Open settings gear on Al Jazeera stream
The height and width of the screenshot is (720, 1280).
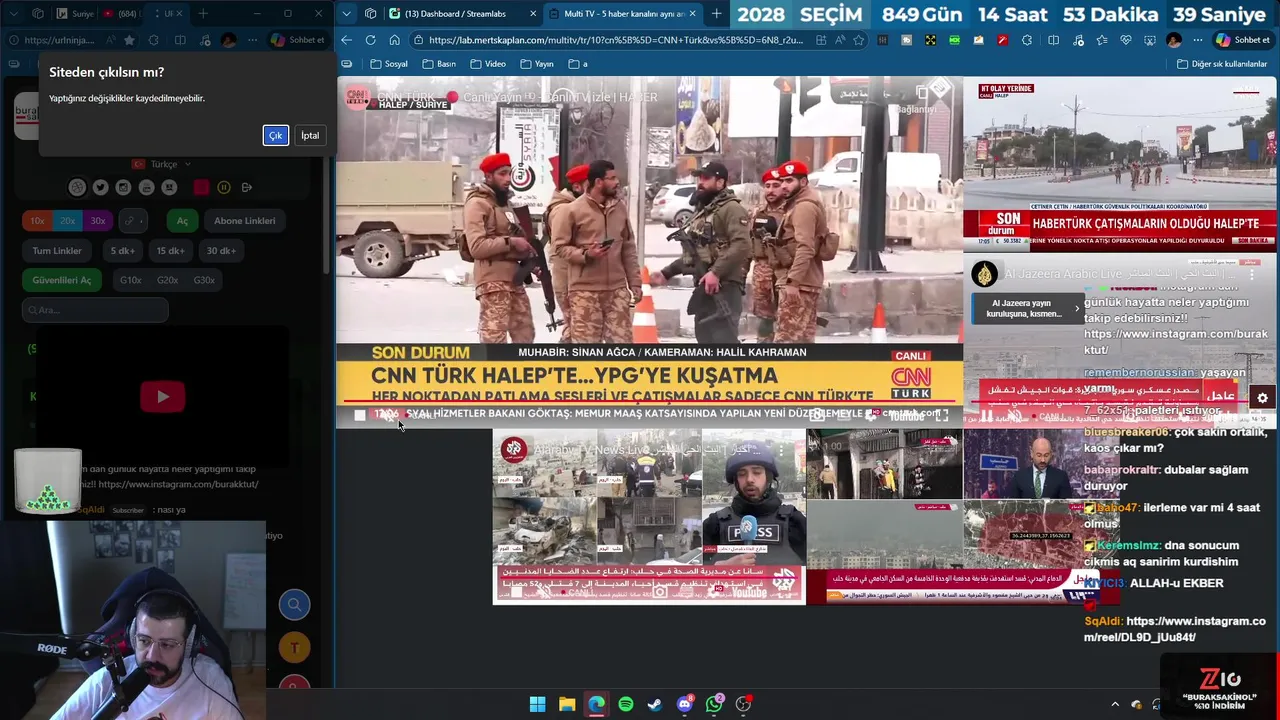tap(1262, 398)
